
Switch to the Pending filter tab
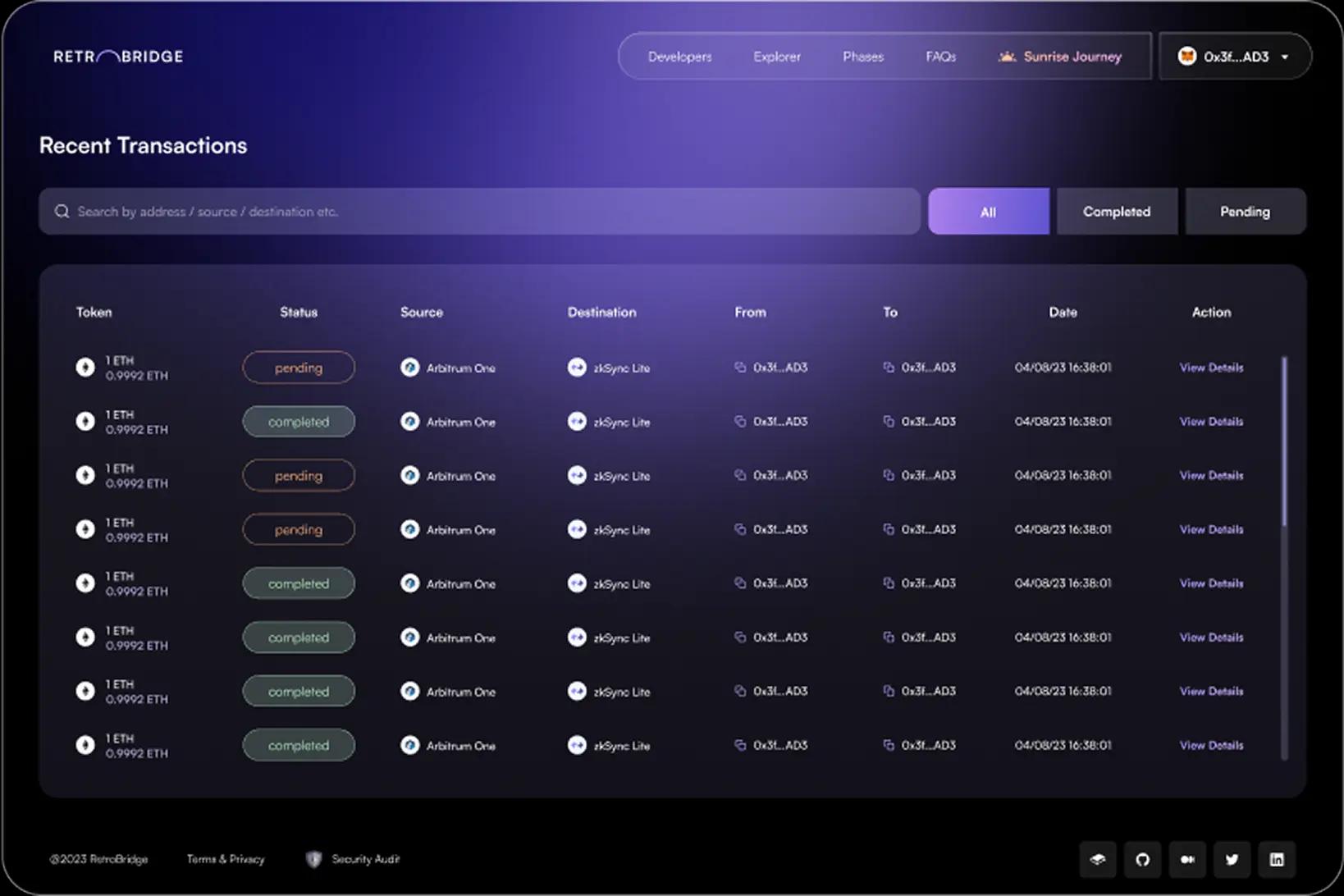tap(1246, 211)
